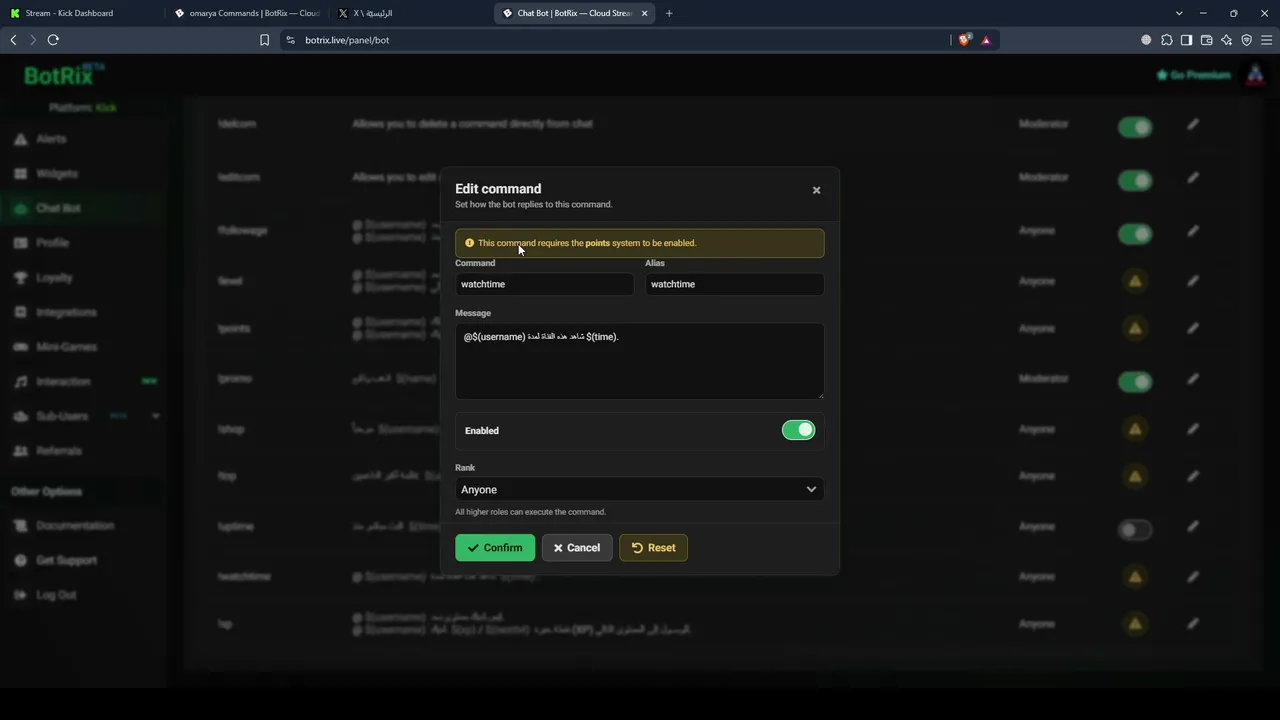Image resolution: width=1280 pixels, height=720 pixels.
Task: Switch to the Stream - Kick Dashboard tab
Action: (82, 13)
